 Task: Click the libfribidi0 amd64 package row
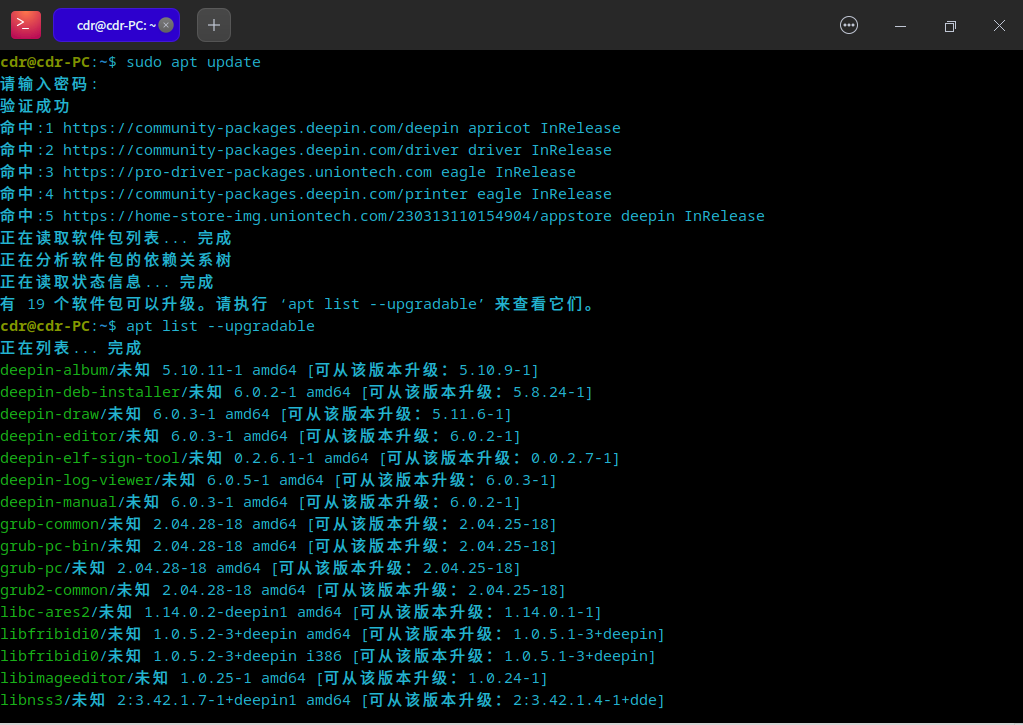[x=333, y=634]
